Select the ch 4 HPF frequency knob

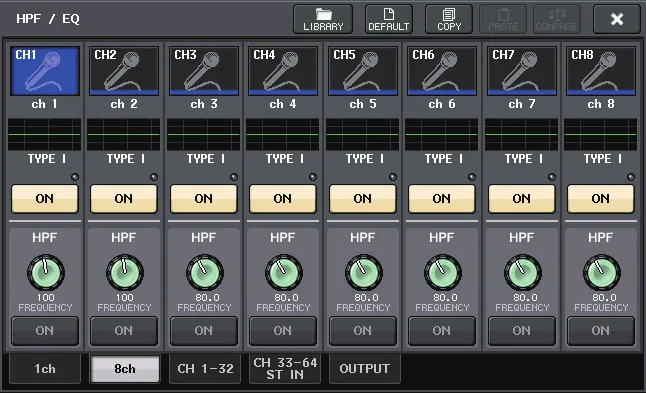pos(284,273)
